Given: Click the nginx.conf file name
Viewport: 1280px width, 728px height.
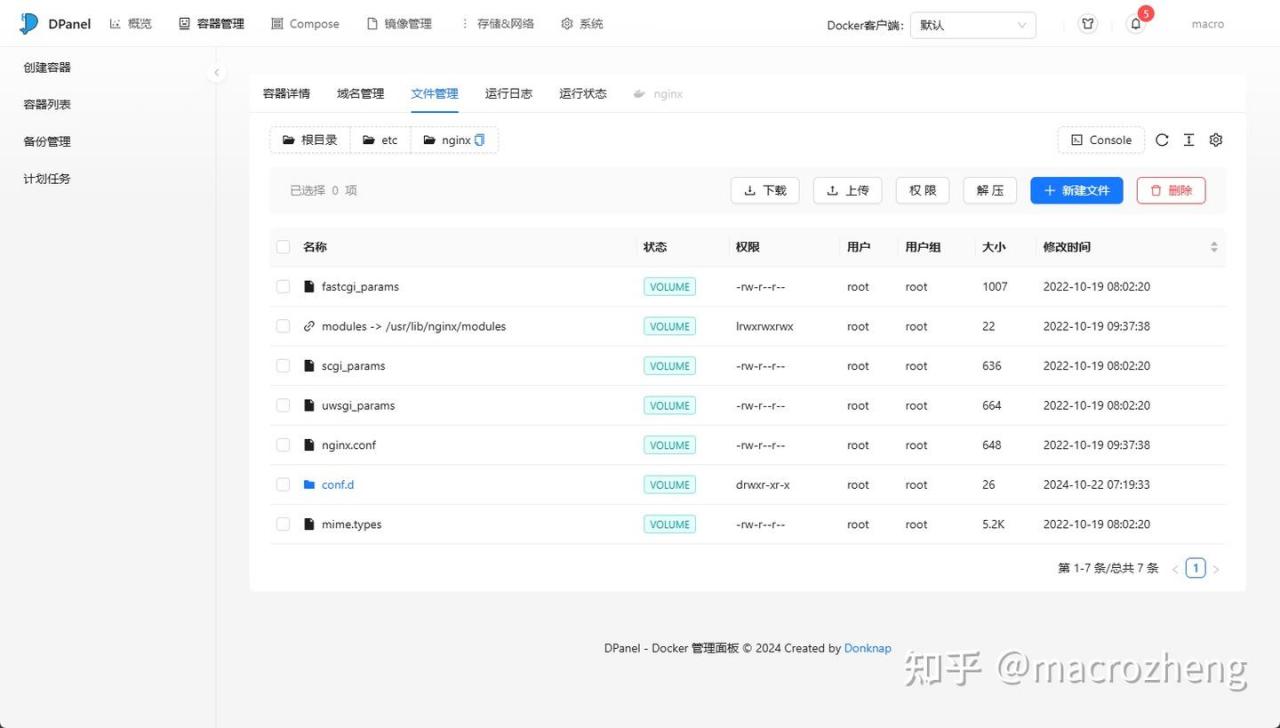Looking at the screenshot, I should click(x=349, y=445).
